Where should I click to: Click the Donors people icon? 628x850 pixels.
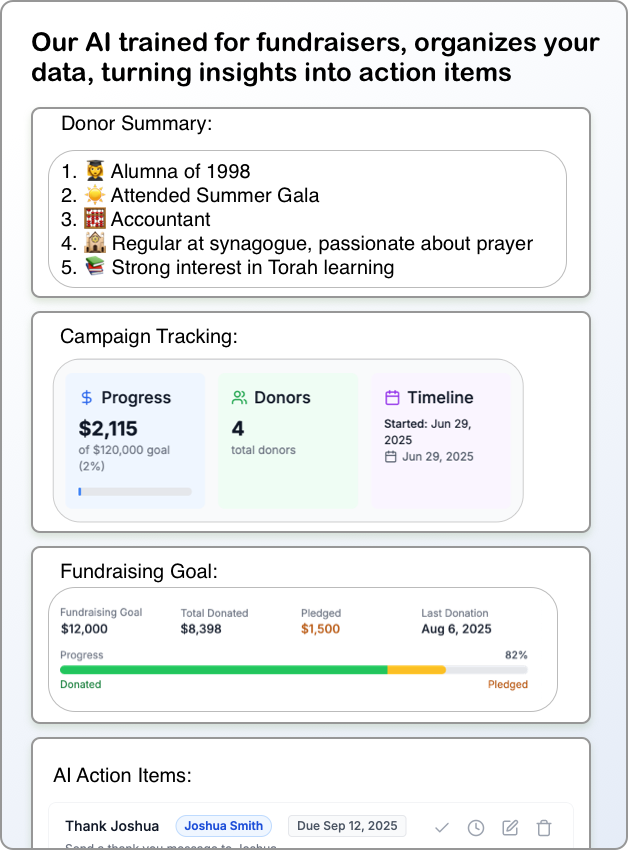tap(239, 398)
